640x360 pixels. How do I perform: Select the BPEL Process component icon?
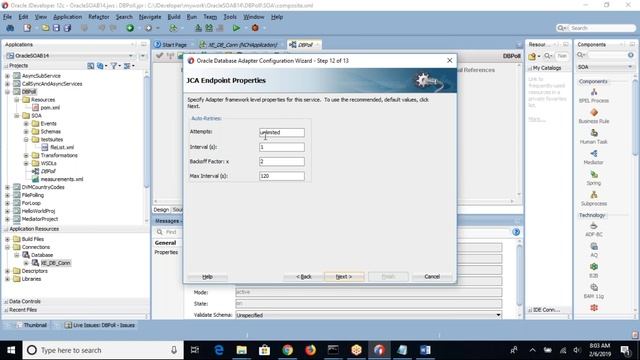[594, 92]
